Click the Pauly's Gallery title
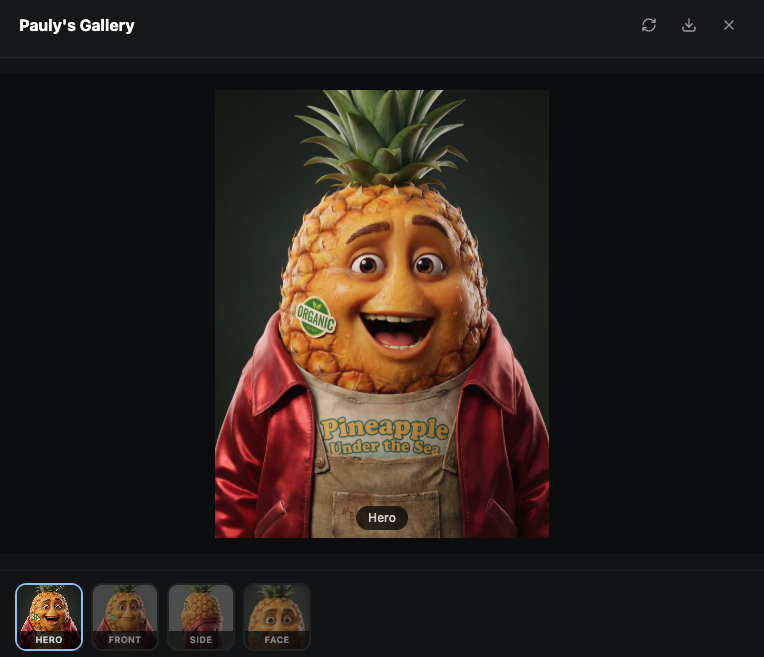Image resolution: width=764 pixels, height=657 pixels. [76, 25]
